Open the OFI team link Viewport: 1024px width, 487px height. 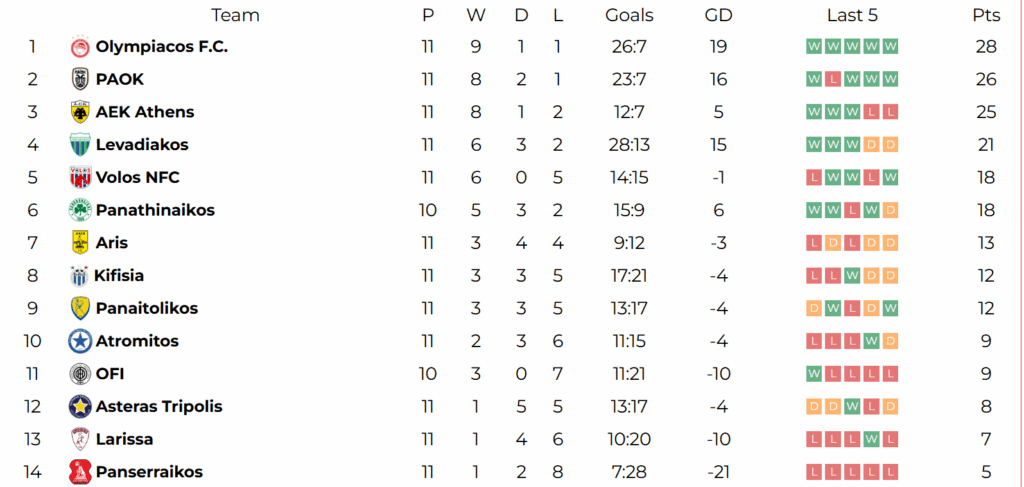109,374
